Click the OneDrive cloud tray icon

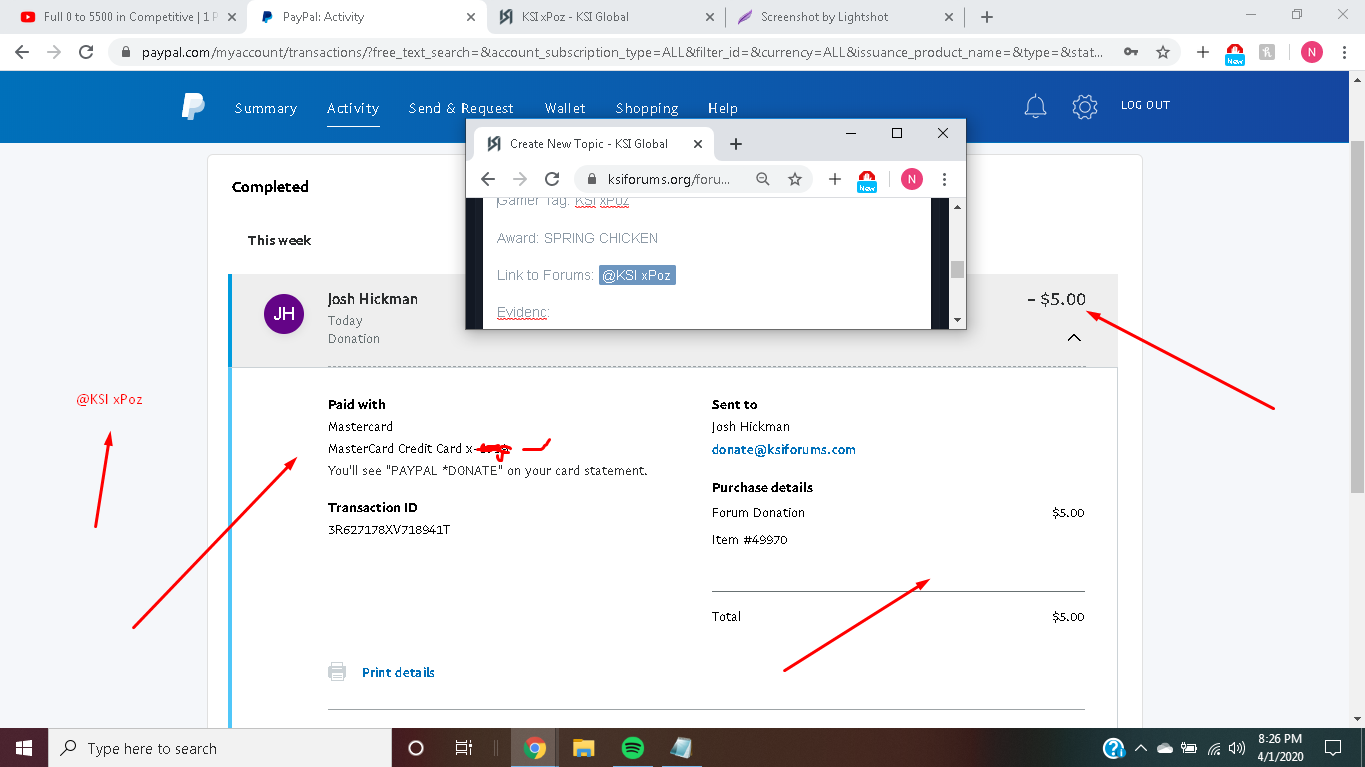pyautogui.click(x=1165, y=748)
